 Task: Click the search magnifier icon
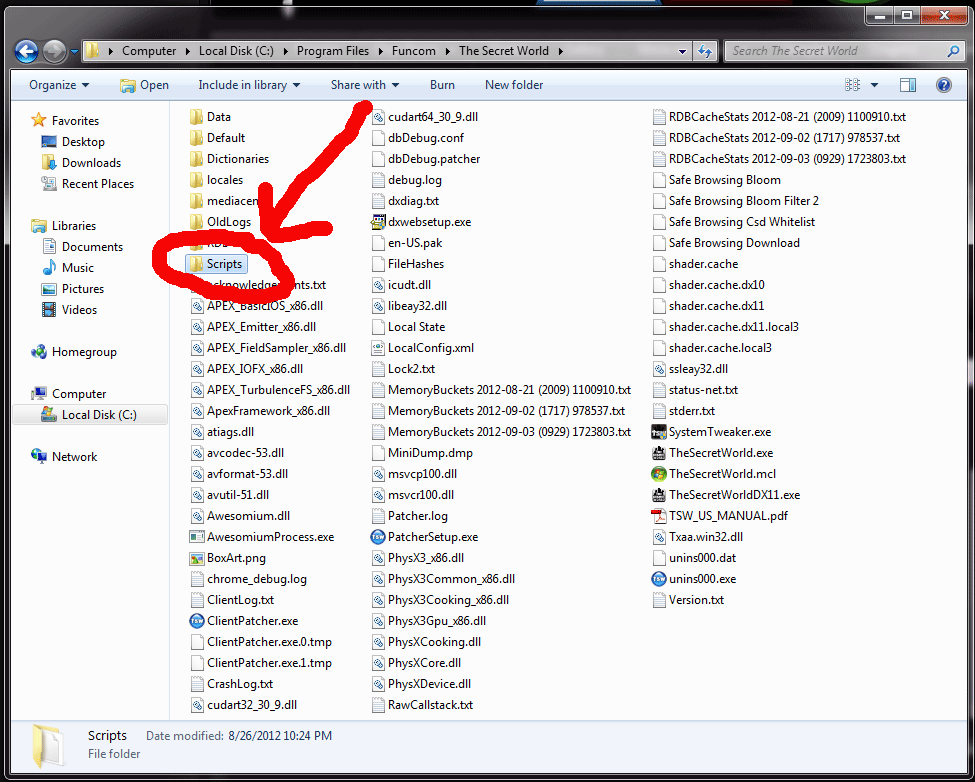click(x=953, y=51)
